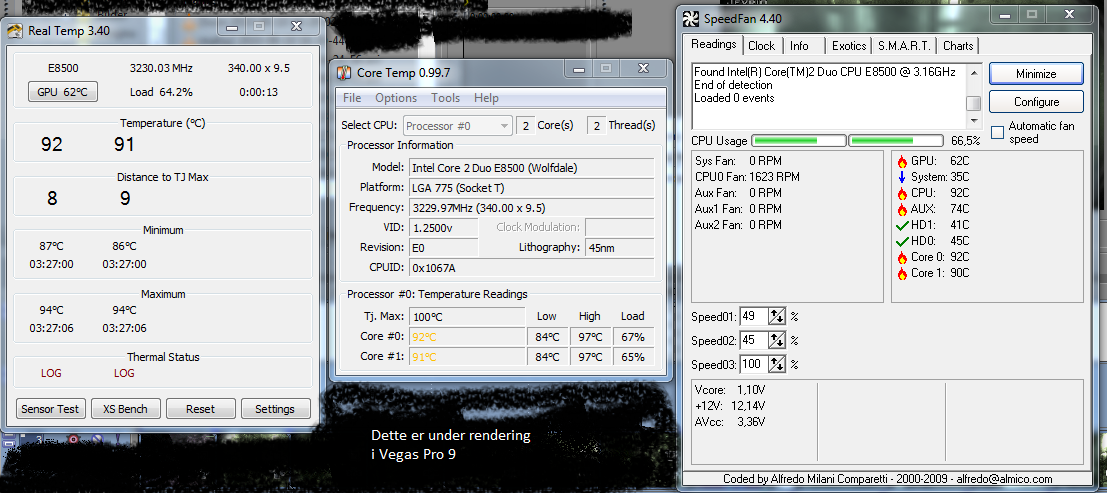The image size is (1107, 493).
Task: Click the Sensor Test button
Action: tap(49, 408)
